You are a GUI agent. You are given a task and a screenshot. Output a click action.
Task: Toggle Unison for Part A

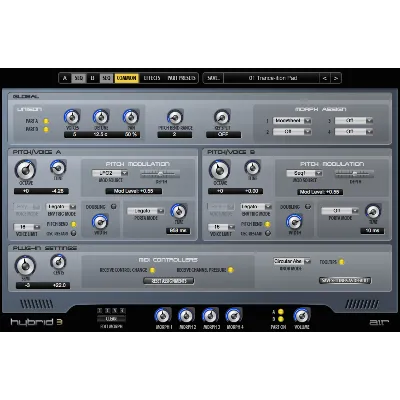click(46, 121)
